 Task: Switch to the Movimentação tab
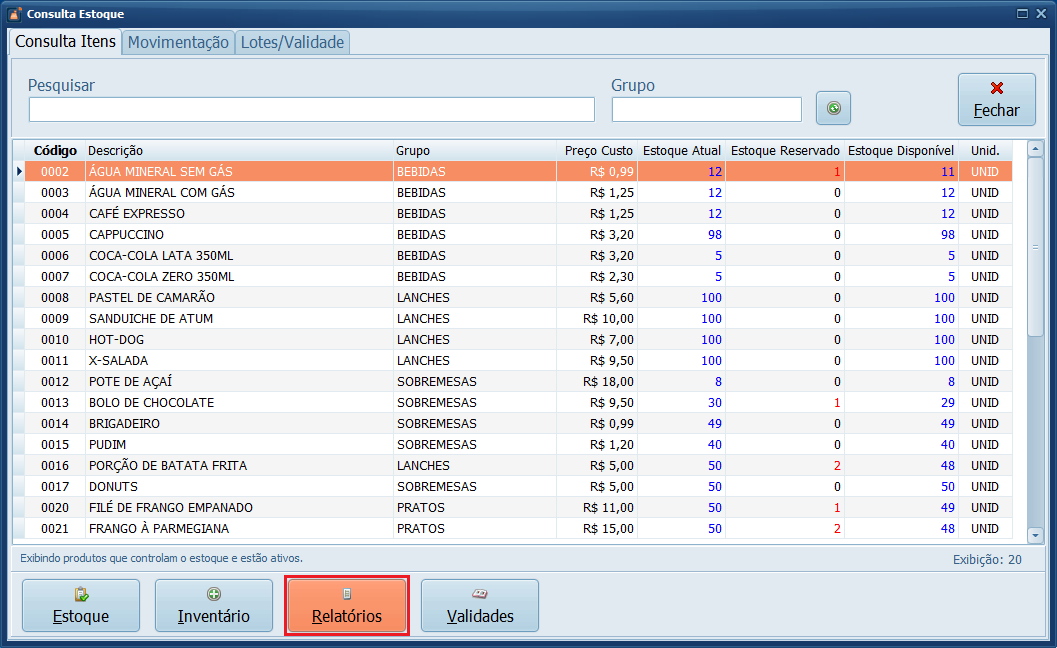178,42
